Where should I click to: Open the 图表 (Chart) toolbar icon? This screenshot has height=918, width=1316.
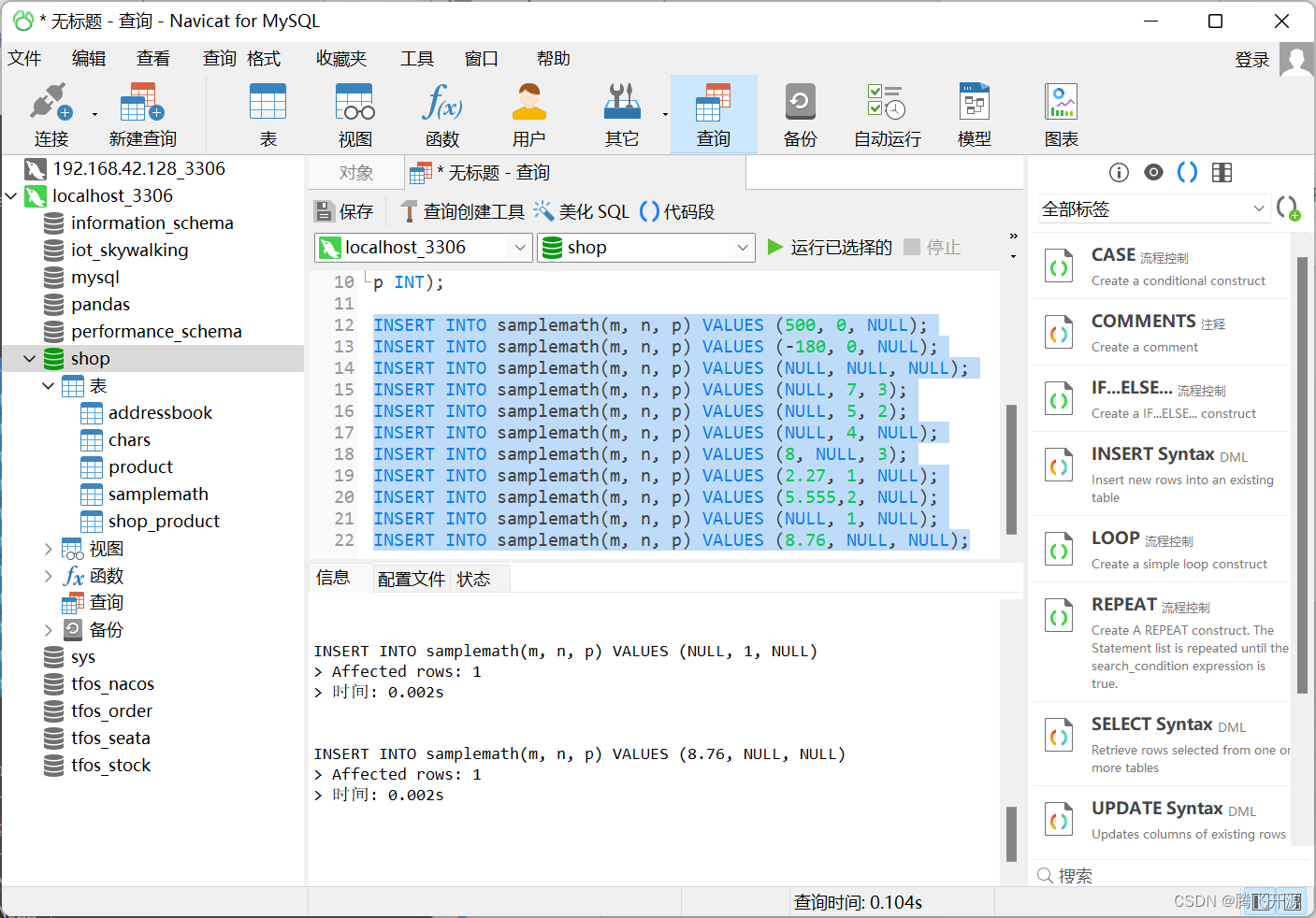1061,114
